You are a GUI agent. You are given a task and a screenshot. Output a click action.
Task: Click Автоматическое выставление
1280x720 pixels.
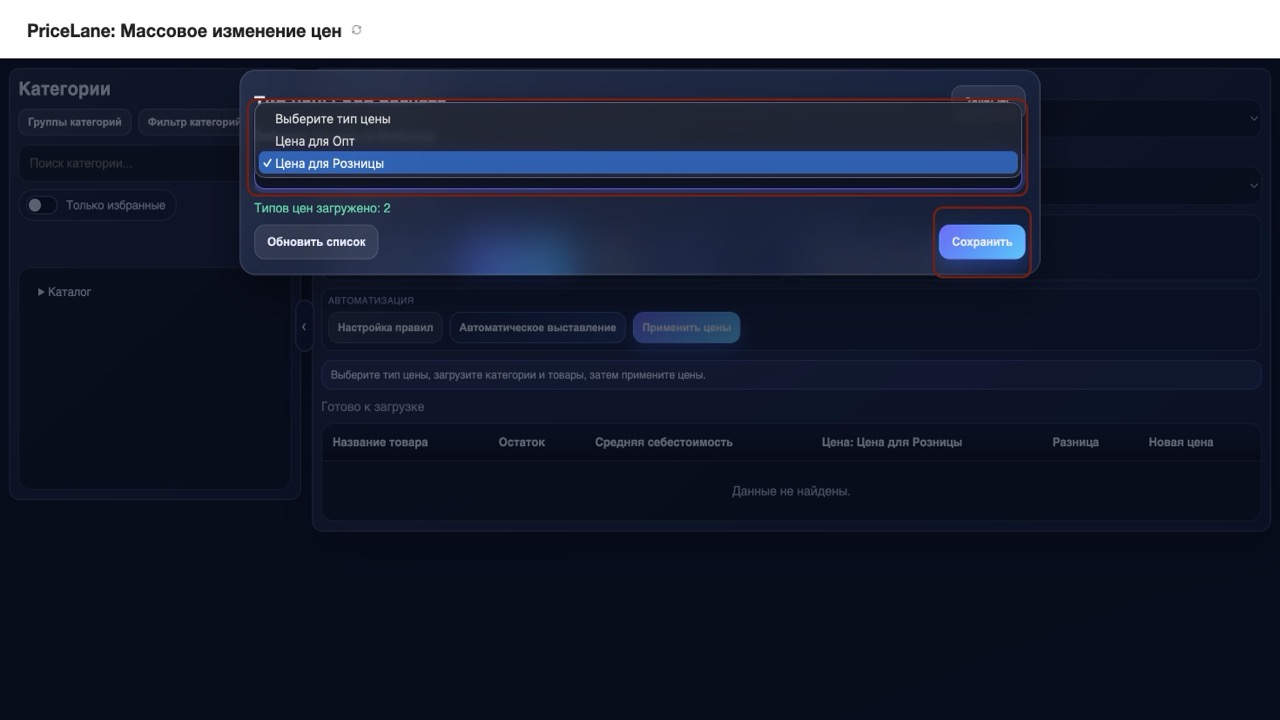(x=537, y=327)
